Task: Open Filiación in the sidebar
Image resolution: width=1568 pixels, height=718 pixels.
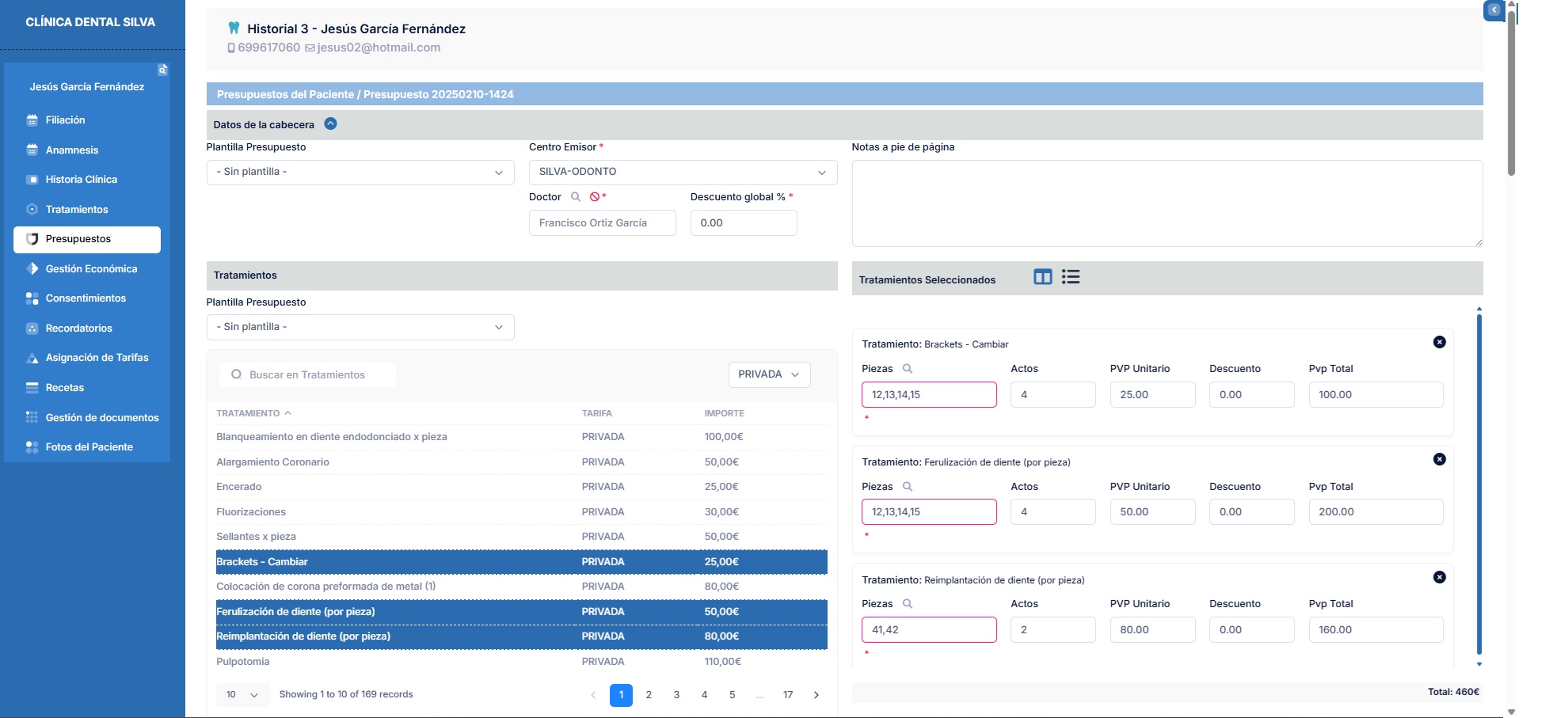Action: pos(87,120)
